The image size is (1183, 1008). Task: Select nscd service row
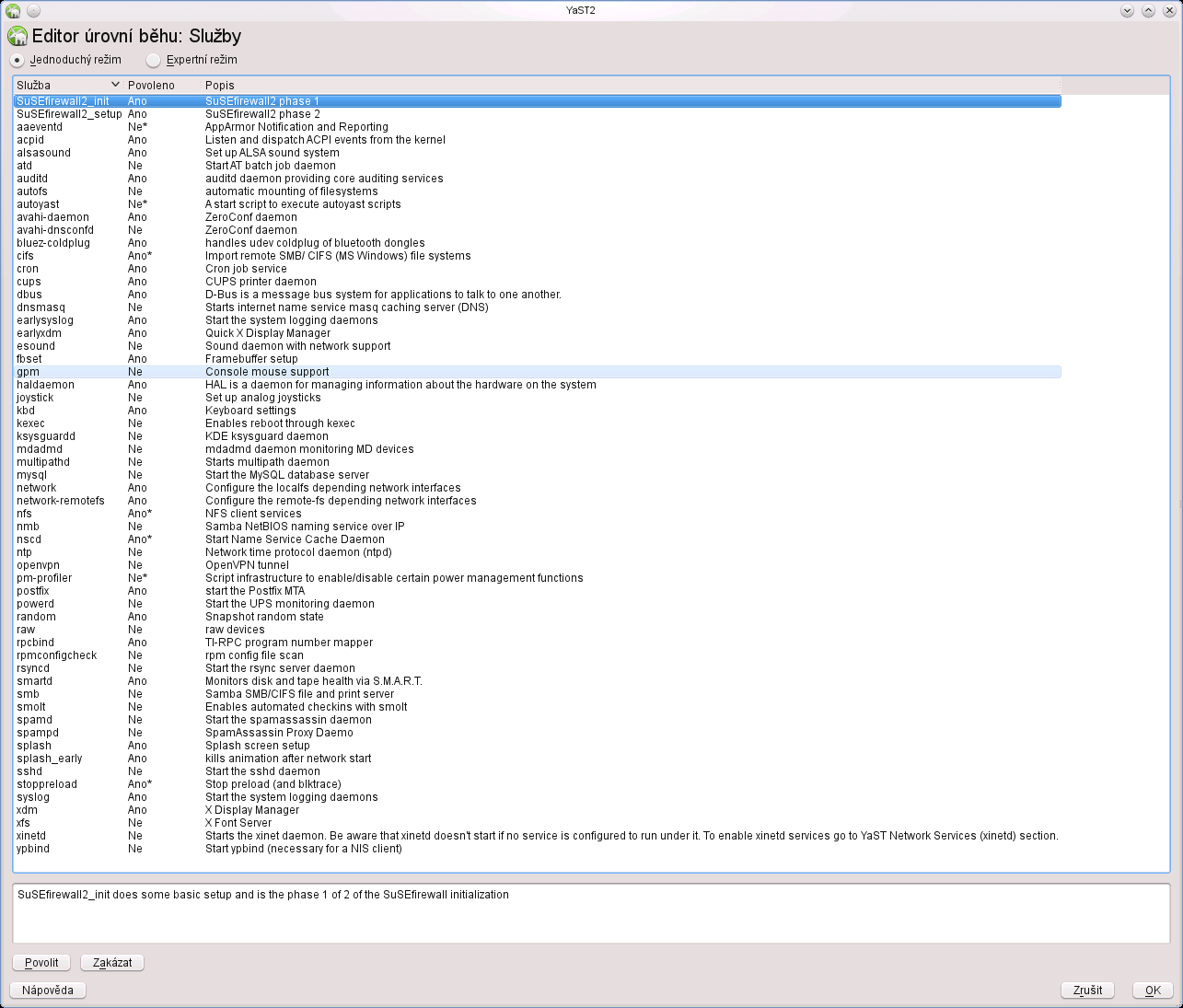(538, 539)
